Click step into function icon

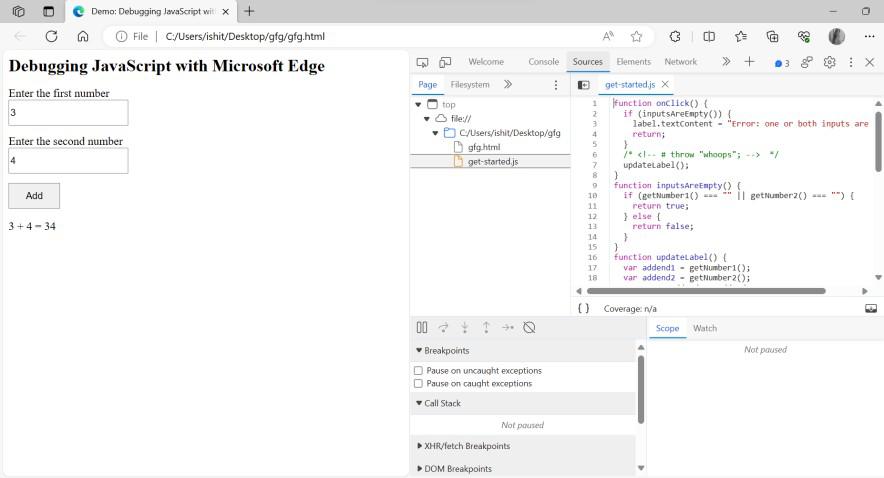[x=465, y=327]
